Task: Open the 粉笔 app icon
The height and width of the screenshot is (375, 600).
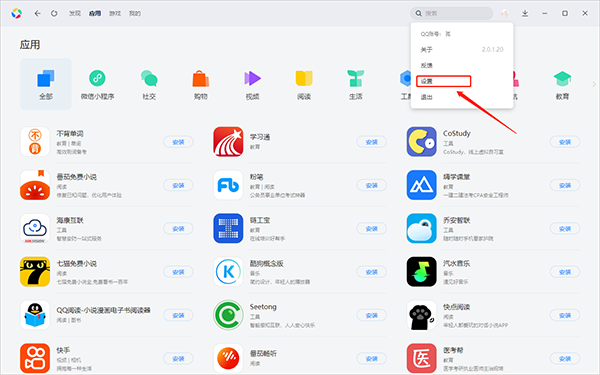Action: 228,185
